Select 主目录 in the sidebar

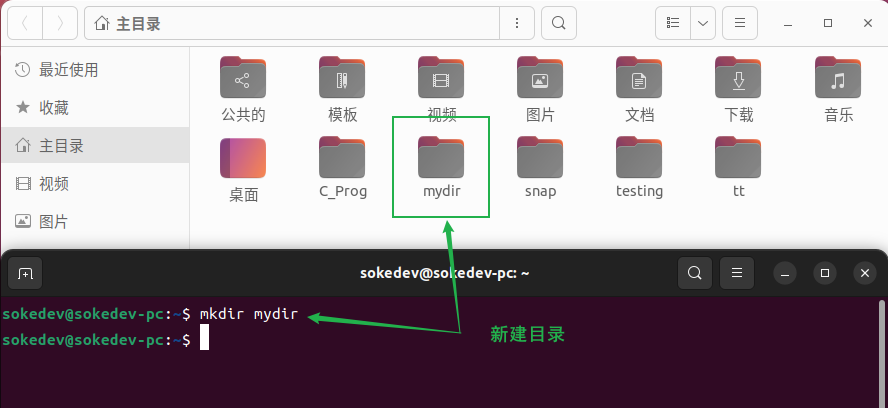[x=95, y=146]
